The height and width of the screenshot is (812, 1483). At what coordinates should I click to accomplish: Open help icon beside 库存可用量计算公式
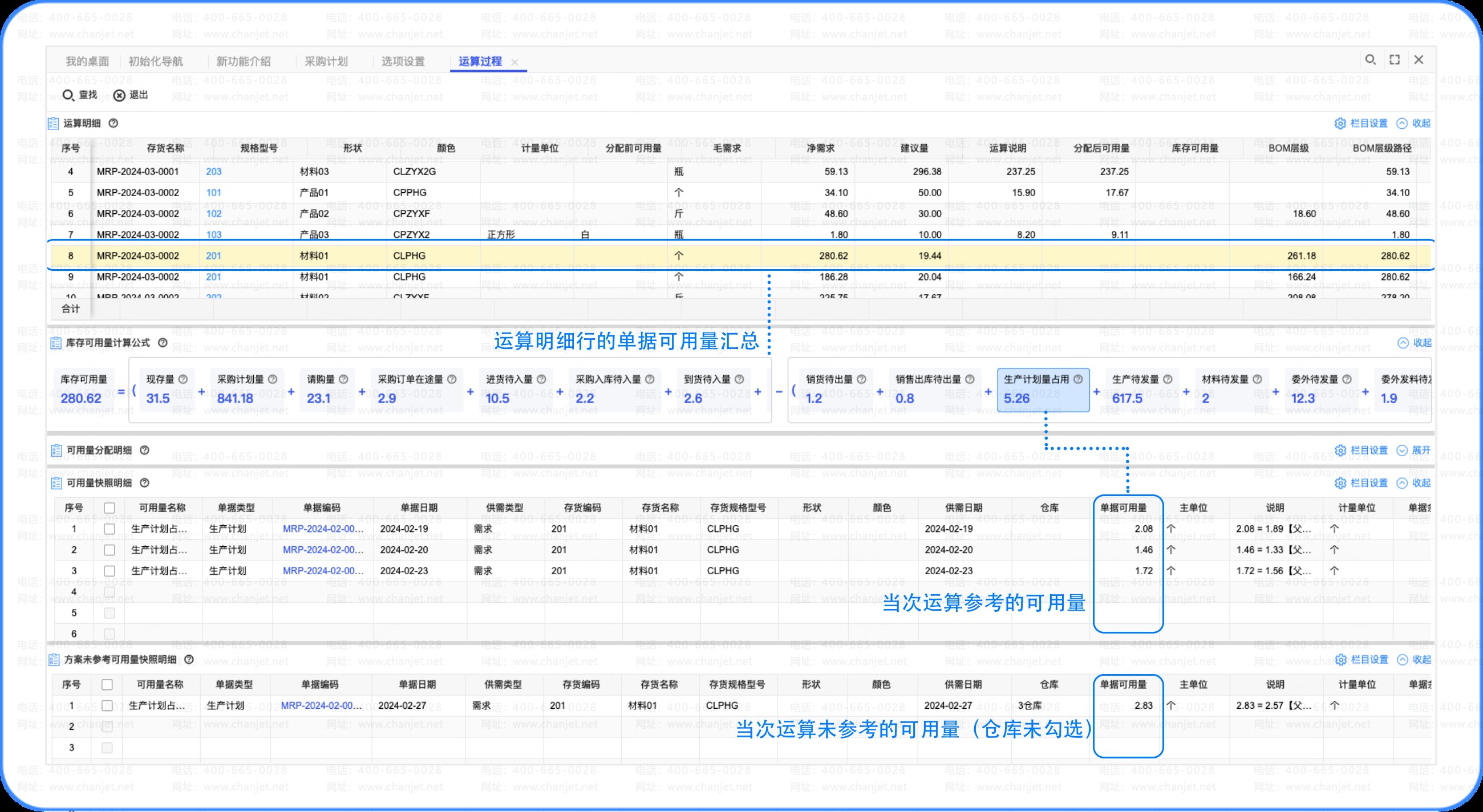163,343
